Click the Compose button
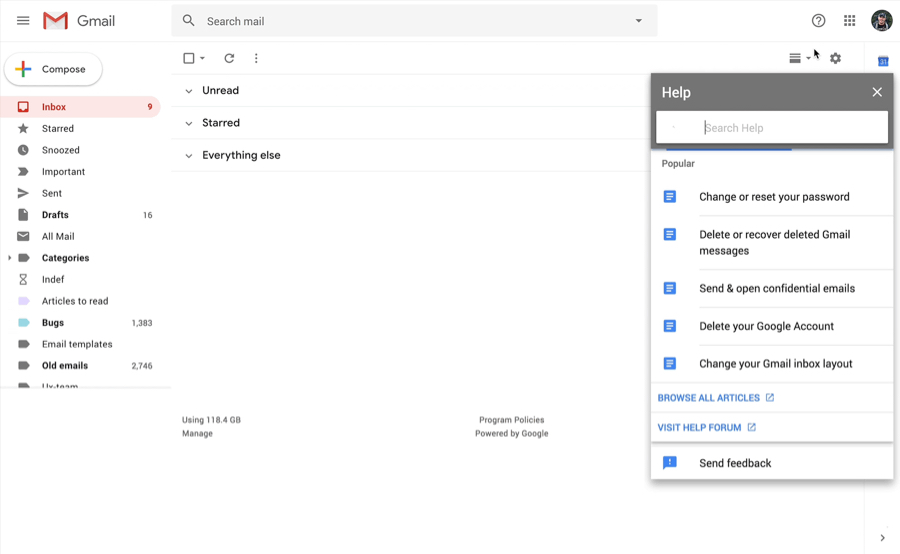900x554 pixels. click(53, 69)
